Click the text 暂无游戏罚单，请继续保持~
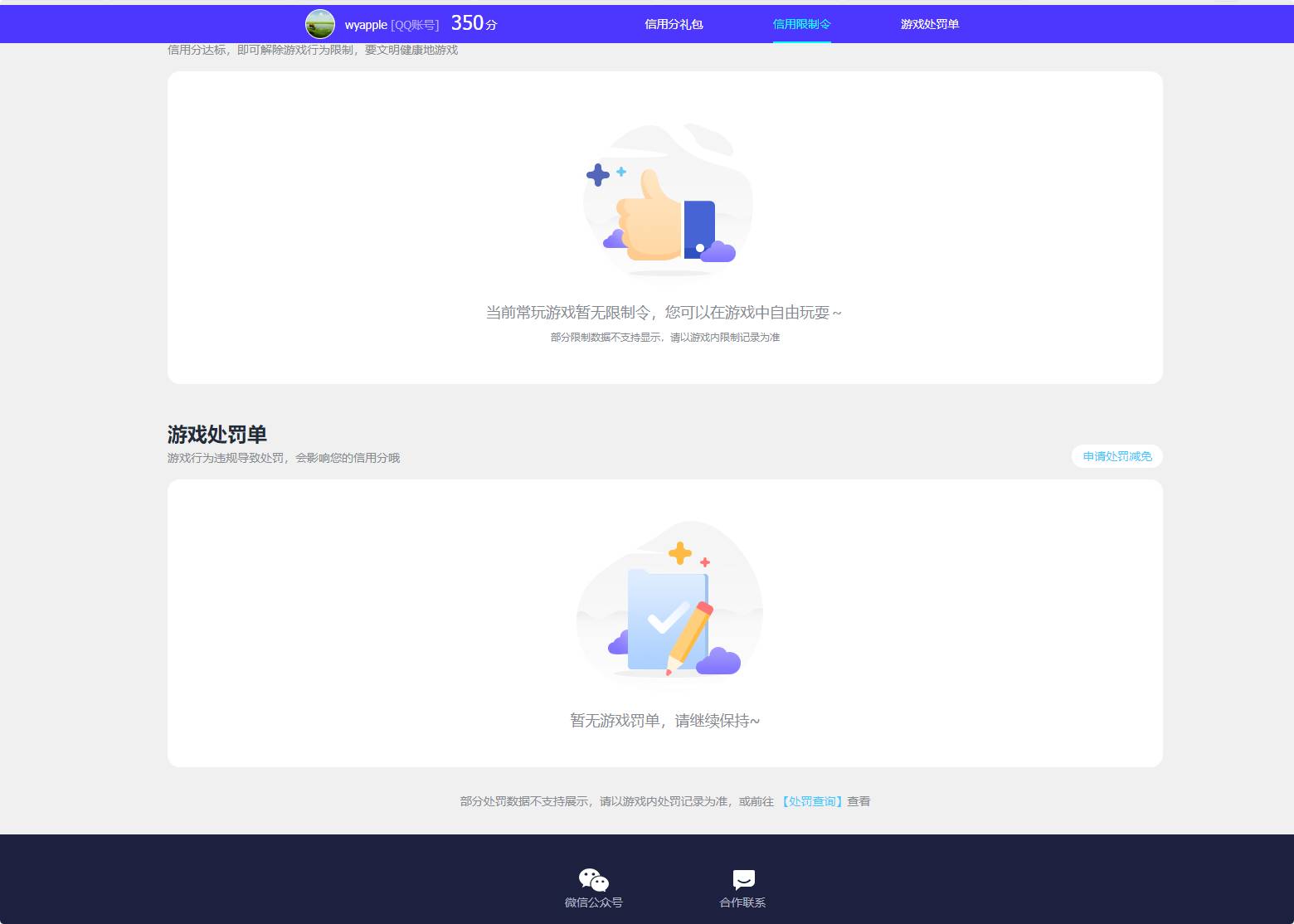The width and height of the screenshot is (1294, 924). [x=664, y=721]
